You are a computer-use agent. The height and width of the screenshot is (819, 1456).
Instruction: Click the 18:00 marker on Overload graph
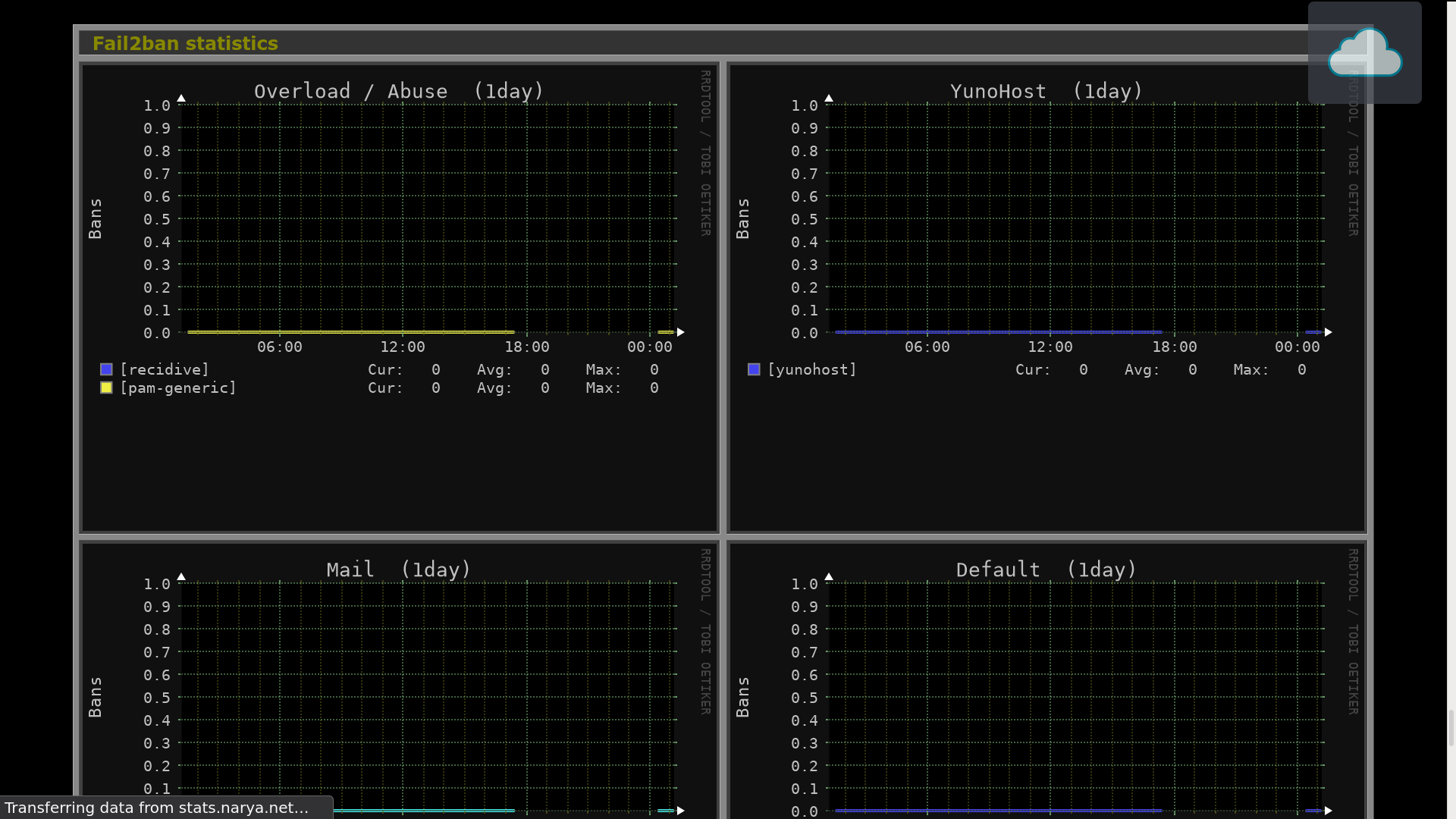click(527, 347)
